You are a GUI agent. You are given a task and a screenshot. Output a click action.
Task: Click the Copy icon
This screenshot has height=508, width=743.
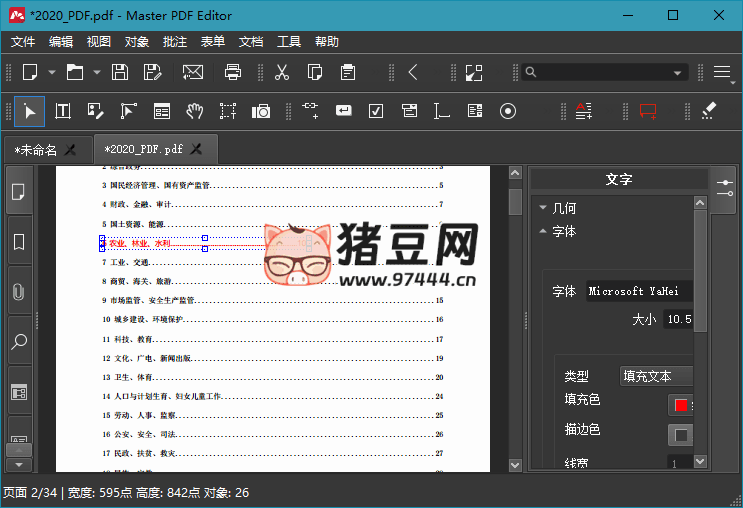coord(315,73)
